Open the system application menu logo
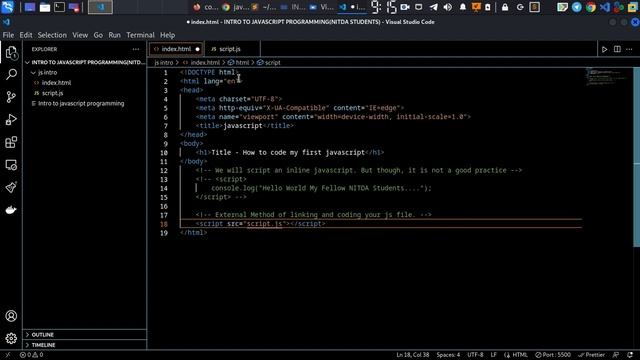 pyautogui.click(x=8, y=7)
